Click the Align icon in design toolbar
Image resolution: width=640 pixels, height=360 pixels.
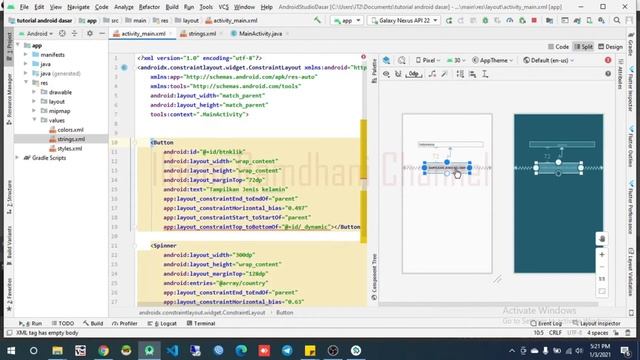tap(473, 74)
